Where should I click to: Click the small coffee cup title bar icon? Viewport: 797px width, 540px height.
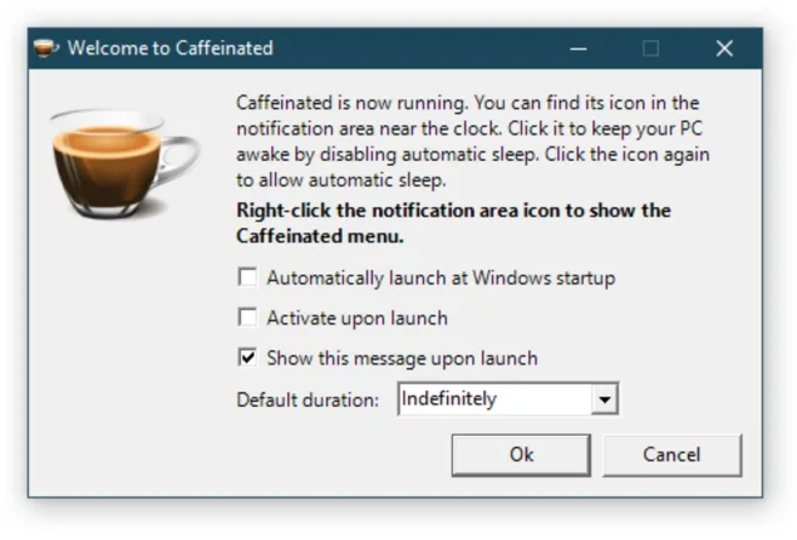click(46, 48)
